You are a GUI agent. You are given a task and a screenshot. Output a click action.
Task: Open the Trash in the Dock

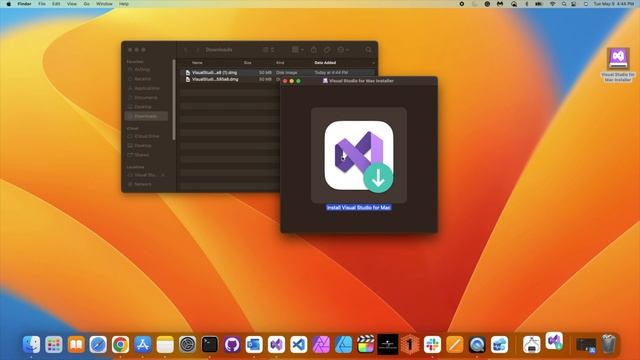608,344
